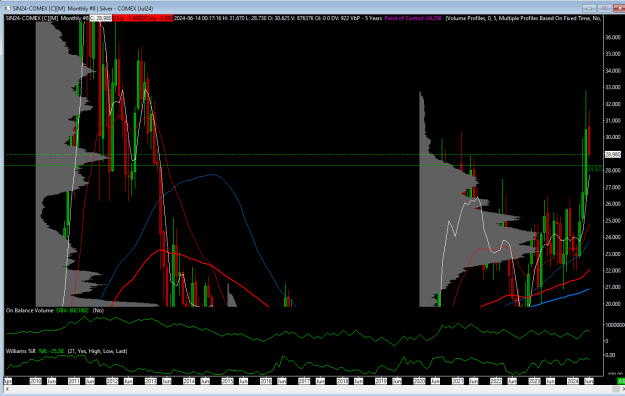Click the 2012 label on time axis
The image size is (625, 396).
tap(112, 381)
